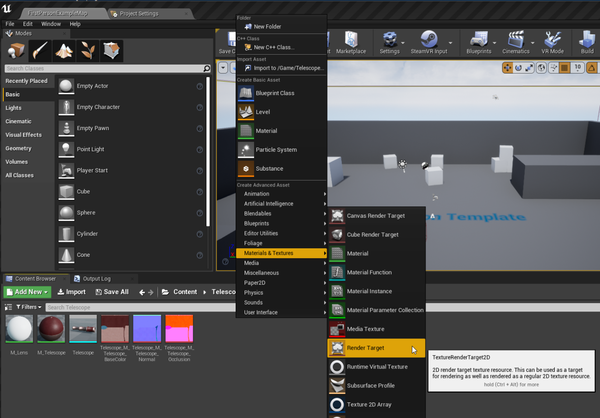Select the Telescope_Normal texture thumbnail
The width and height of the screenshot is (600, 418).
(147, 329)
